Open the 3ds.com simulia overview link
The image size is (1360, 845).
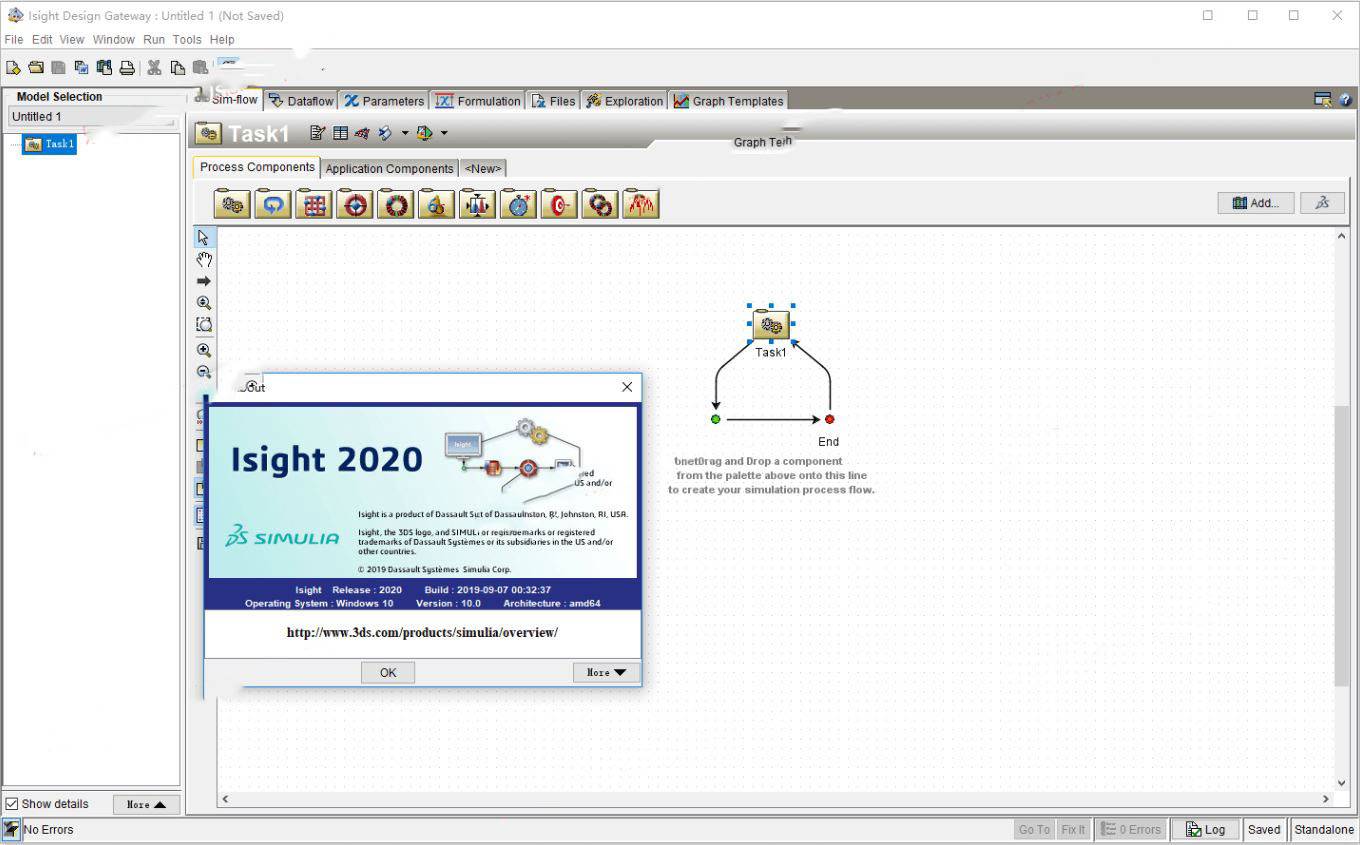click(422, 632)
